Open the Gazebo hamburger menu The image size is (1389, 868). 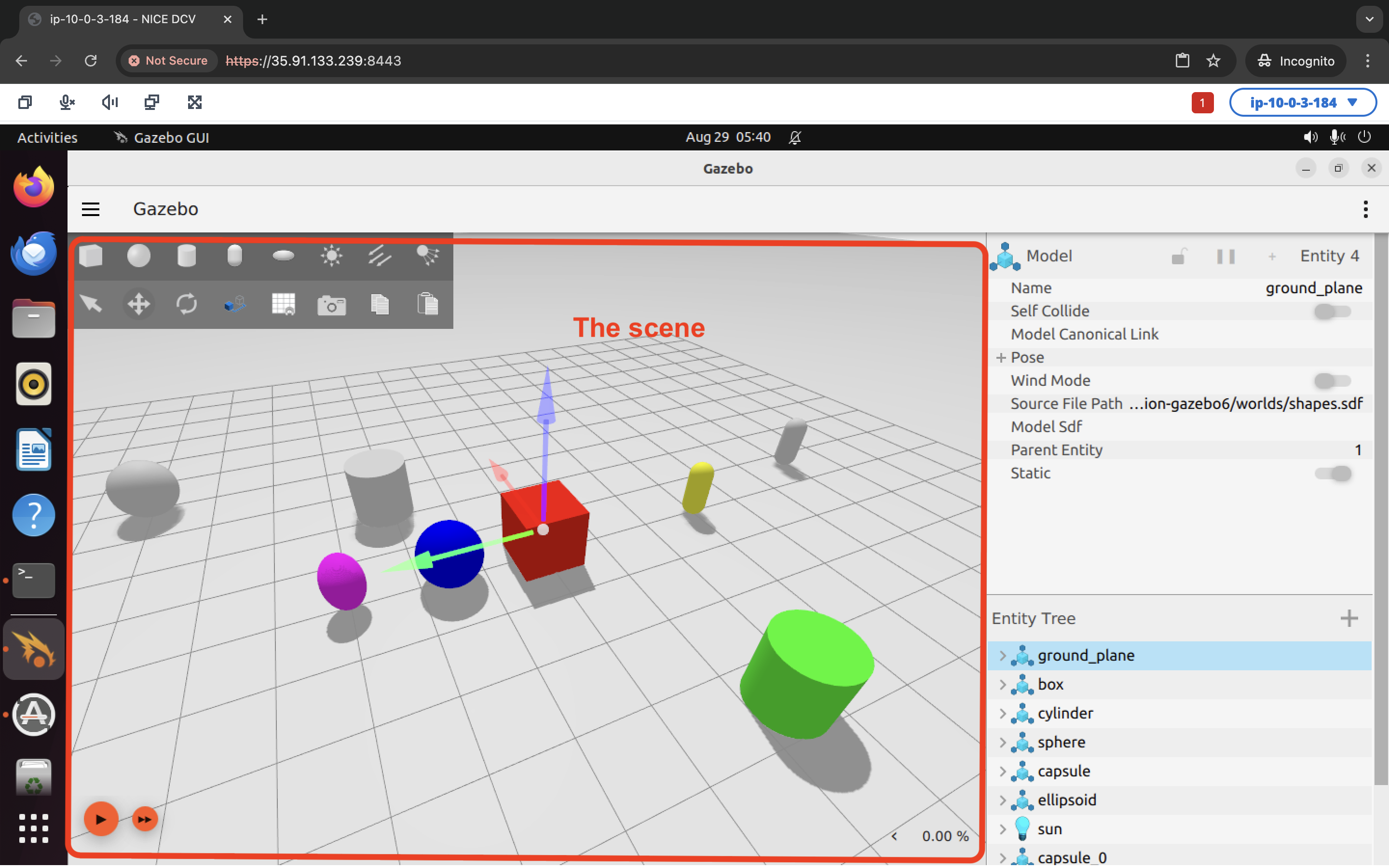click(x=91, y=210)
